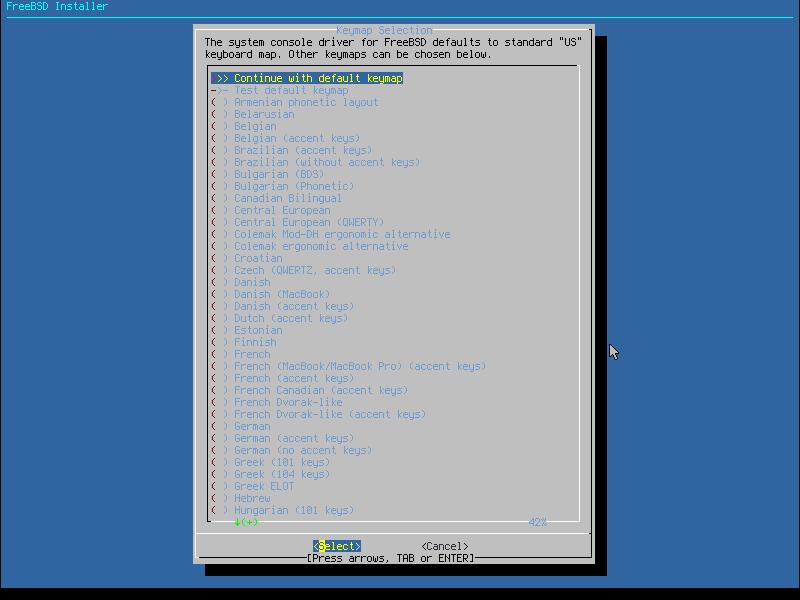
Task: Choose 'Test default keymap' entry
Action: pyautogui.click(x=280, y=90)
